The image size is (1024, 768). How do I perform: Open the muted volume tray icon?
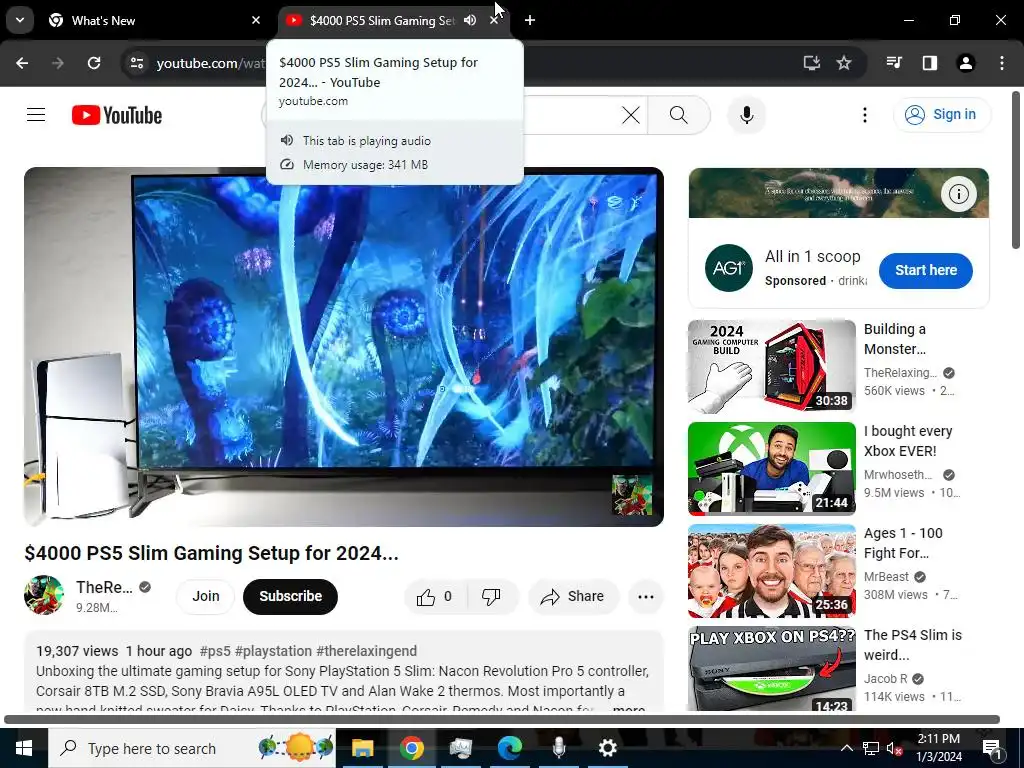894,748
